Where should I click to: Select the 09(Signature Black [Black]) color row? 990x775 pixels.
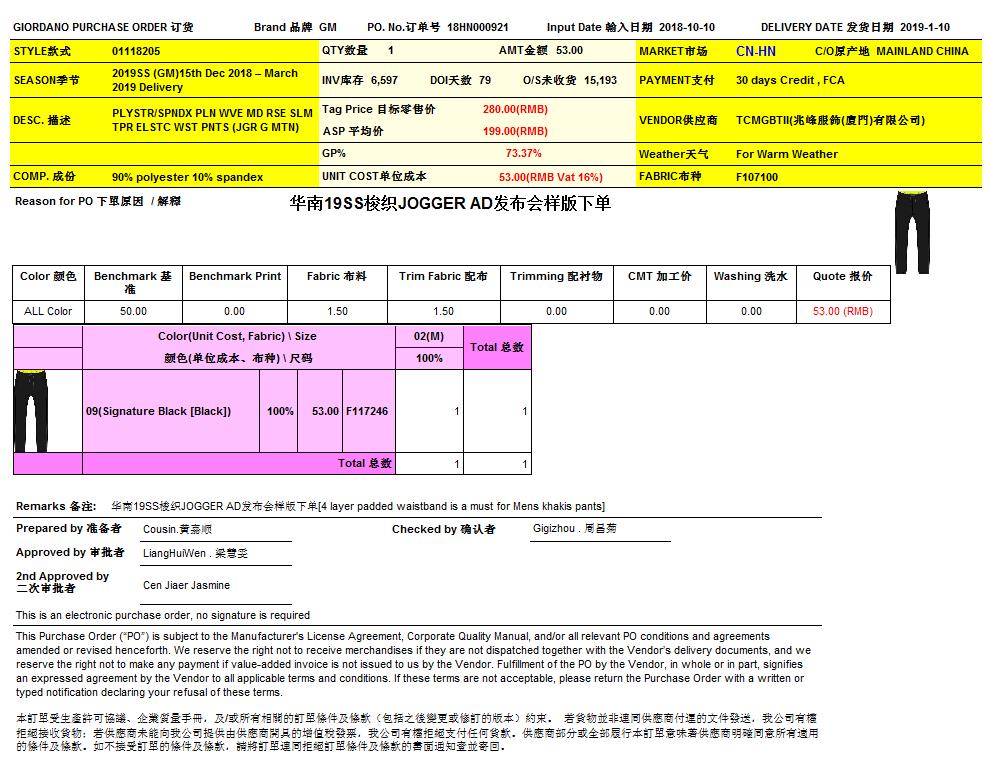pyautogui.click(x=159, y=411)
